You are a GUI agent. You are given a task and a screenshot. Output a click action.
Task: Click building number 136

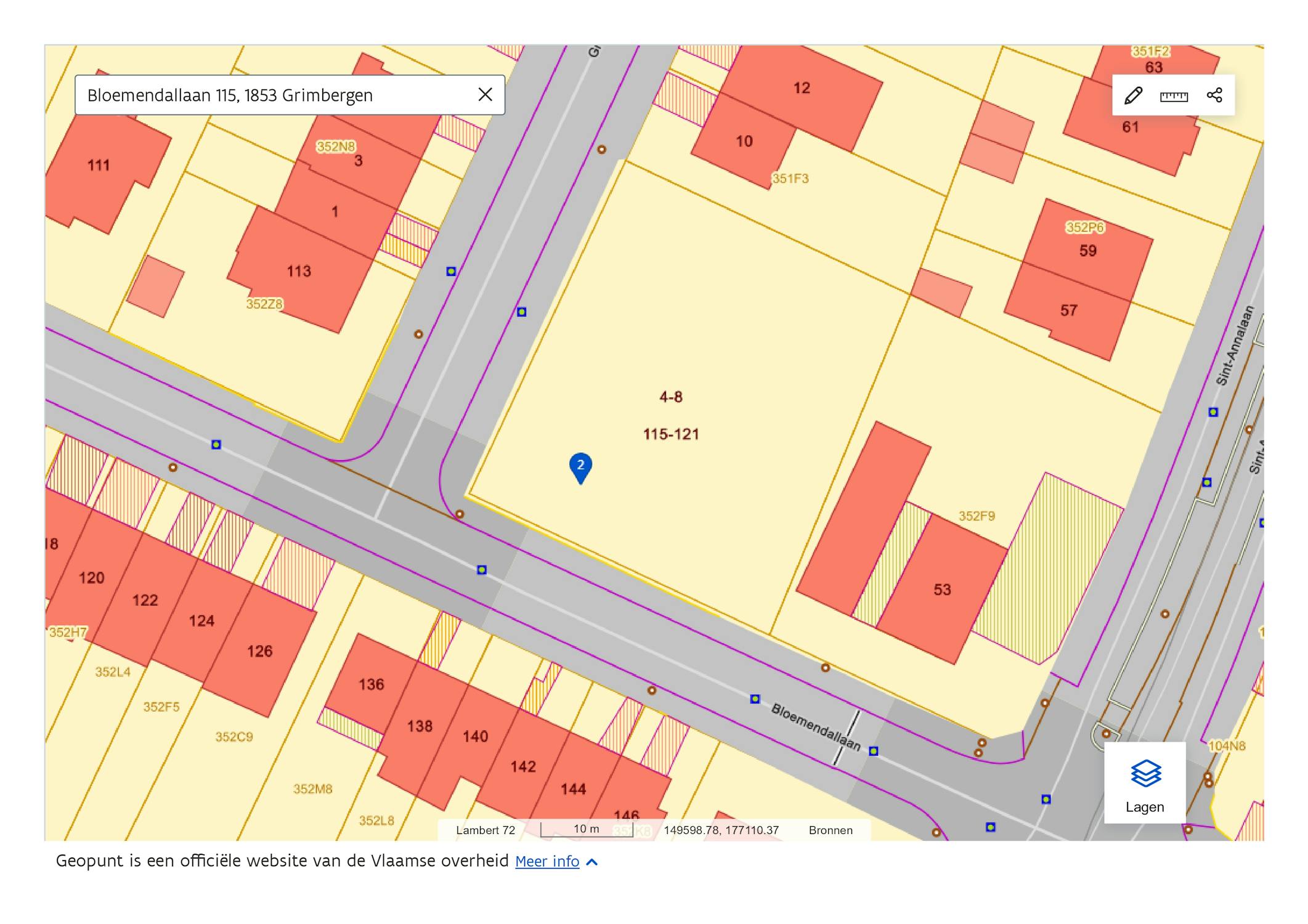tap(371, 684)
